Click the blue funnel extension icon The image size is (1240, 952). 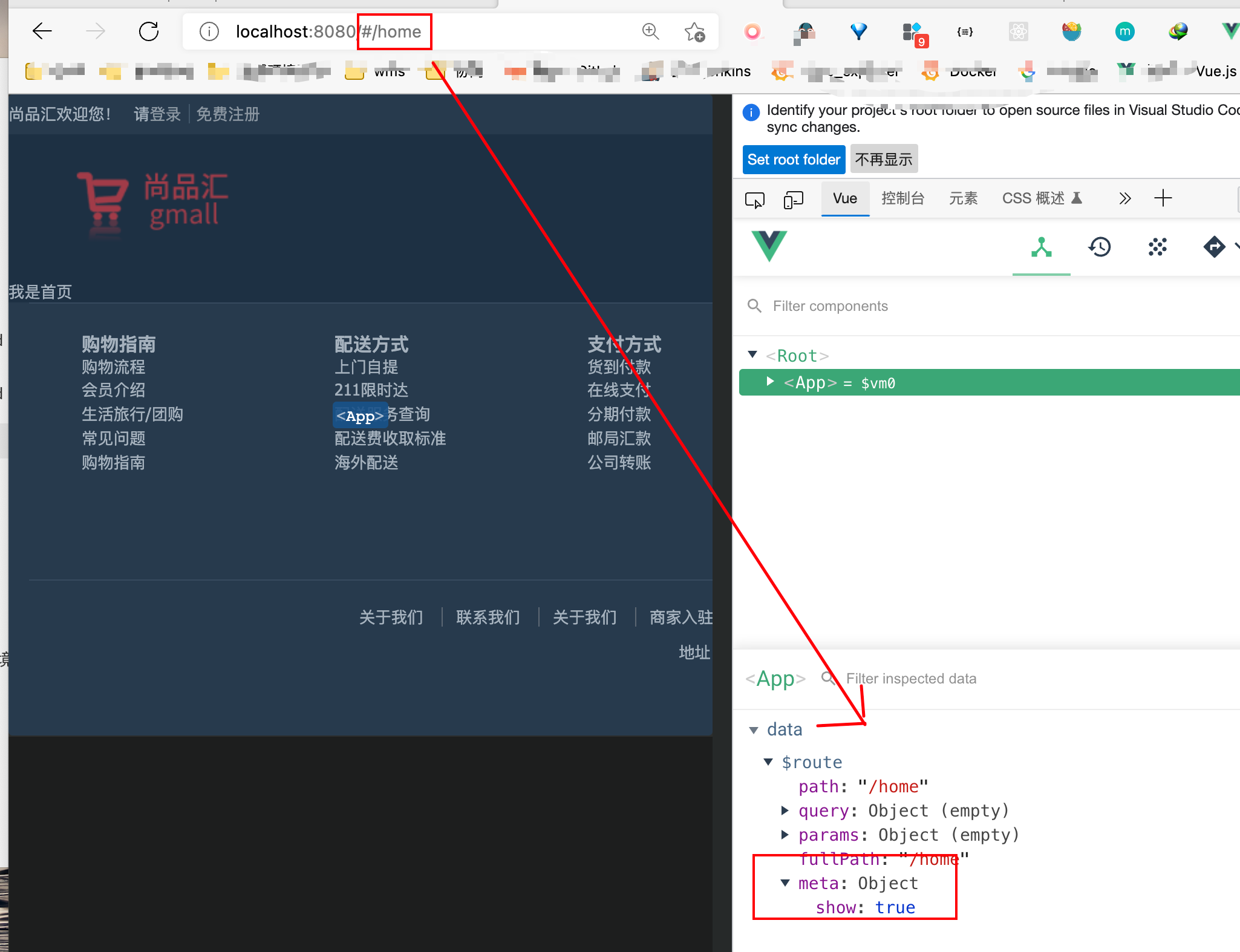[x=859, y=31]
